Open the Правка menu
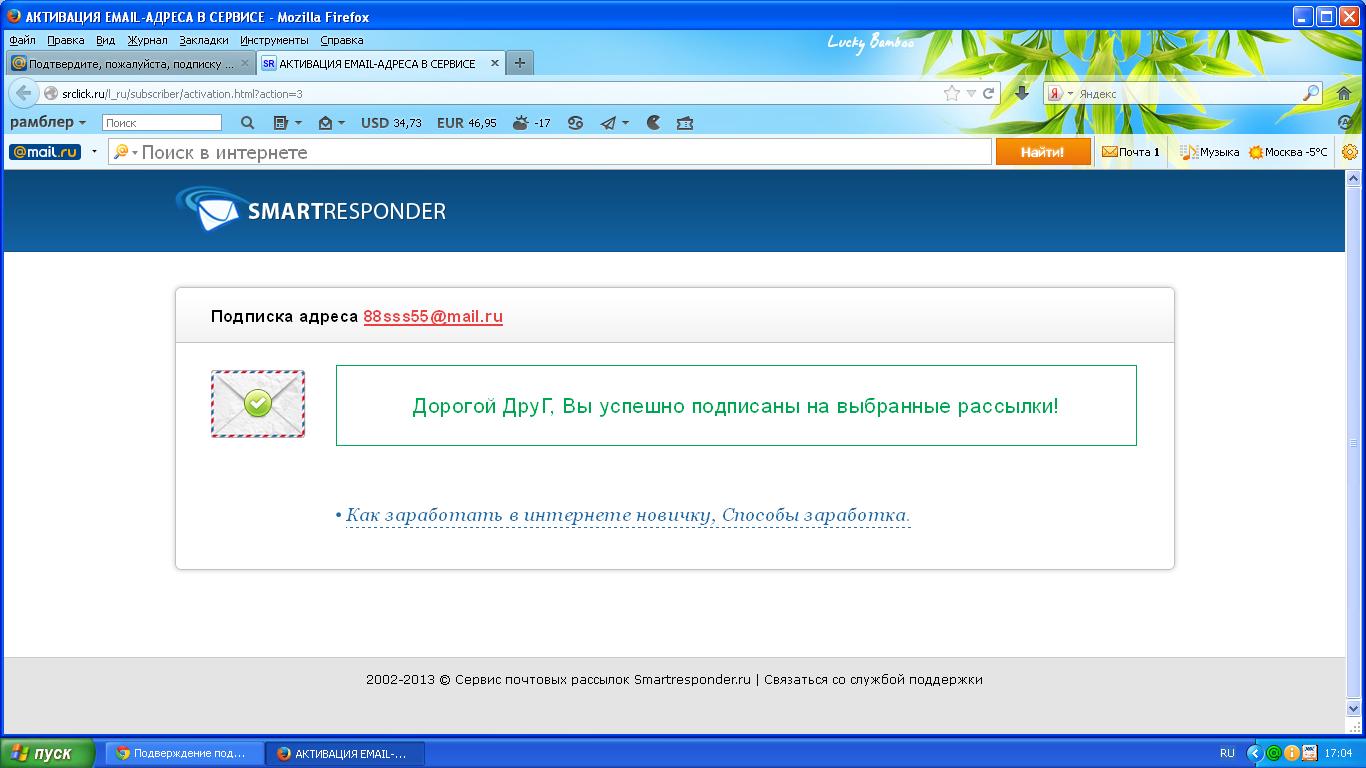This screenshot has height=768, width=1366. pyautogui.click(x=66, y=40)
